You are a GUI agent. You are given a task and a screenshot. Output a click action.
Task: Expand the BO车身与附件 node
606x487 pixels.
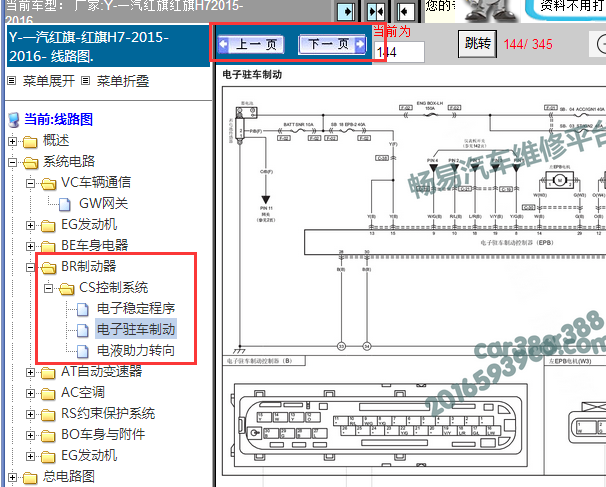(31, 435)
